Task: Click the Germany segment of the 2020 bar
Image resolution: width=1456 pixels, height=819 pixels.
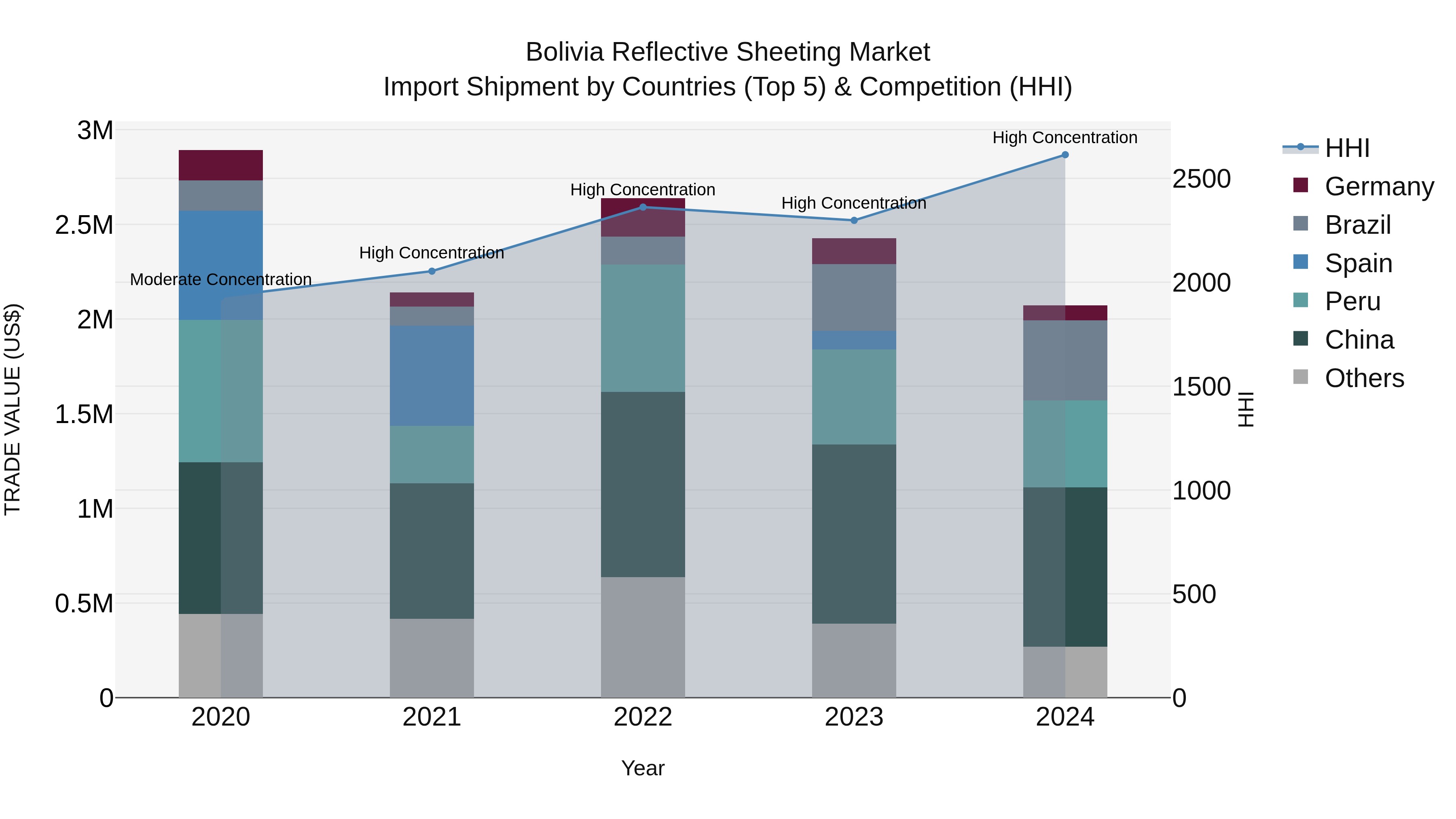Action: point(221,165)
